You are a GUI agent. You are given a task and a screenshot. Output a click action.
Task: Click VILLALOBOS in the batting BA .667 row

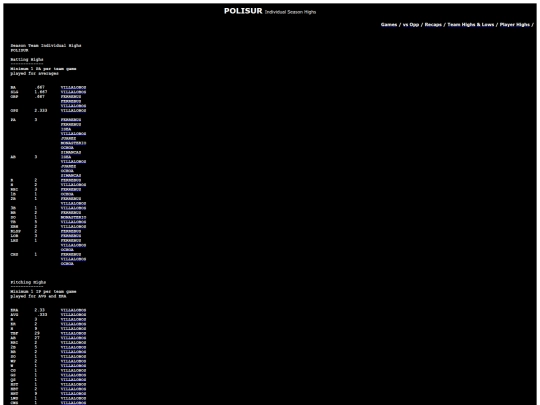[x=73, y=87]
